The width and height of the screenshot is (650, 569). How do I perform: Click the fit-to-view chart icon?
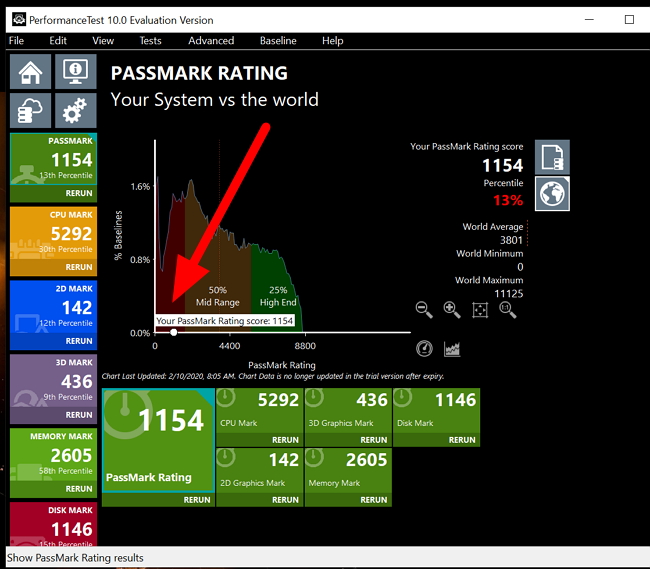tap(480, 310)
